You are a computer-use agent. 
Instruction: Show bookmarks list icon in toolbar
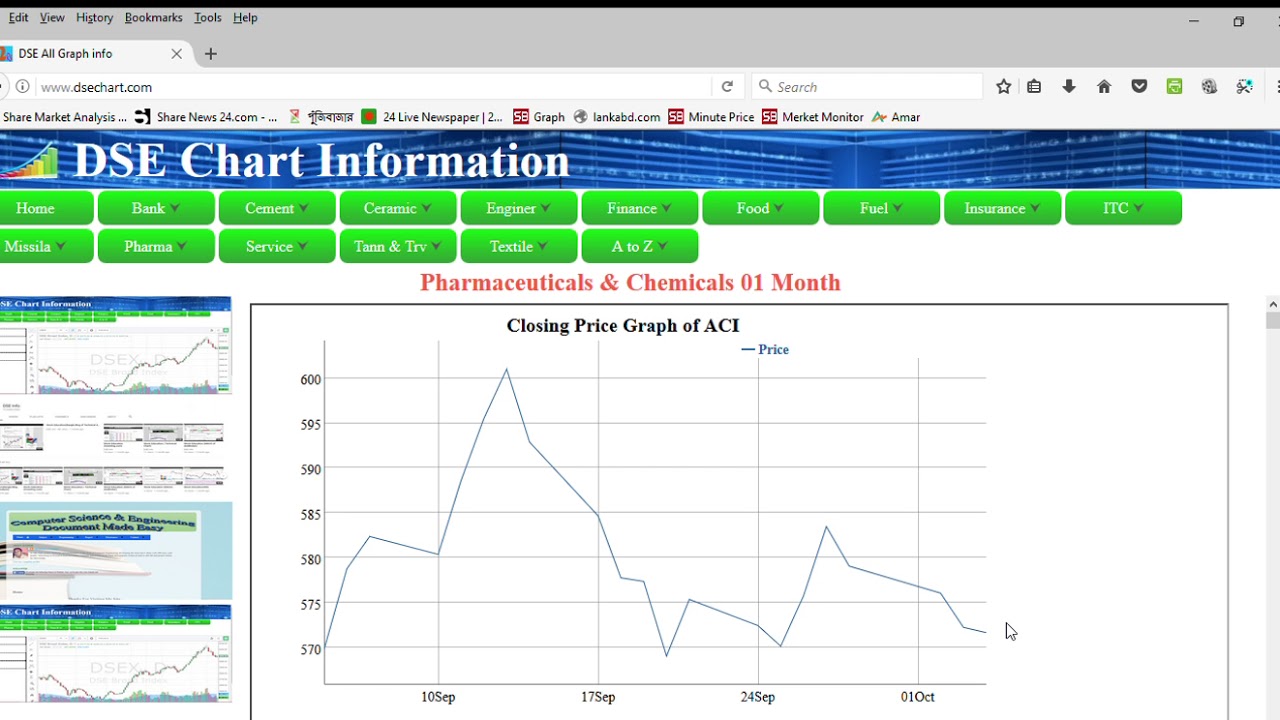pos(1034,87)
